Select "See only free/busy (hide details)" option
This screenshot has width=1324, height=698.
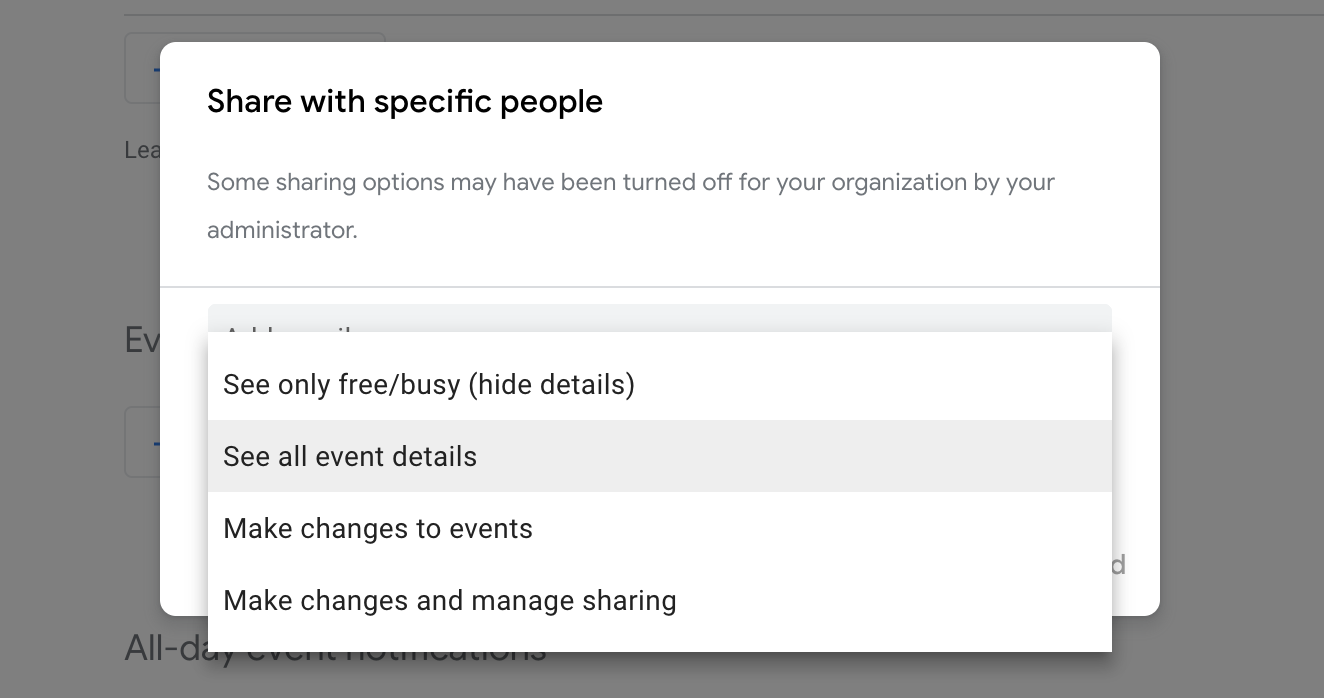click(x=429, y=385)
